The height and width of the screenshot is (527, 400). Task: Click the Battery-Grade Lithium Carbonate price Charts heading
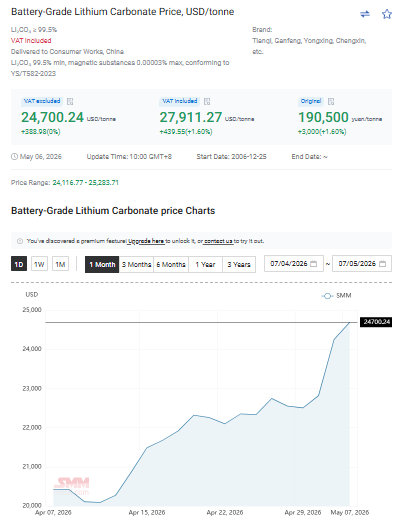[x=113, y=211]
